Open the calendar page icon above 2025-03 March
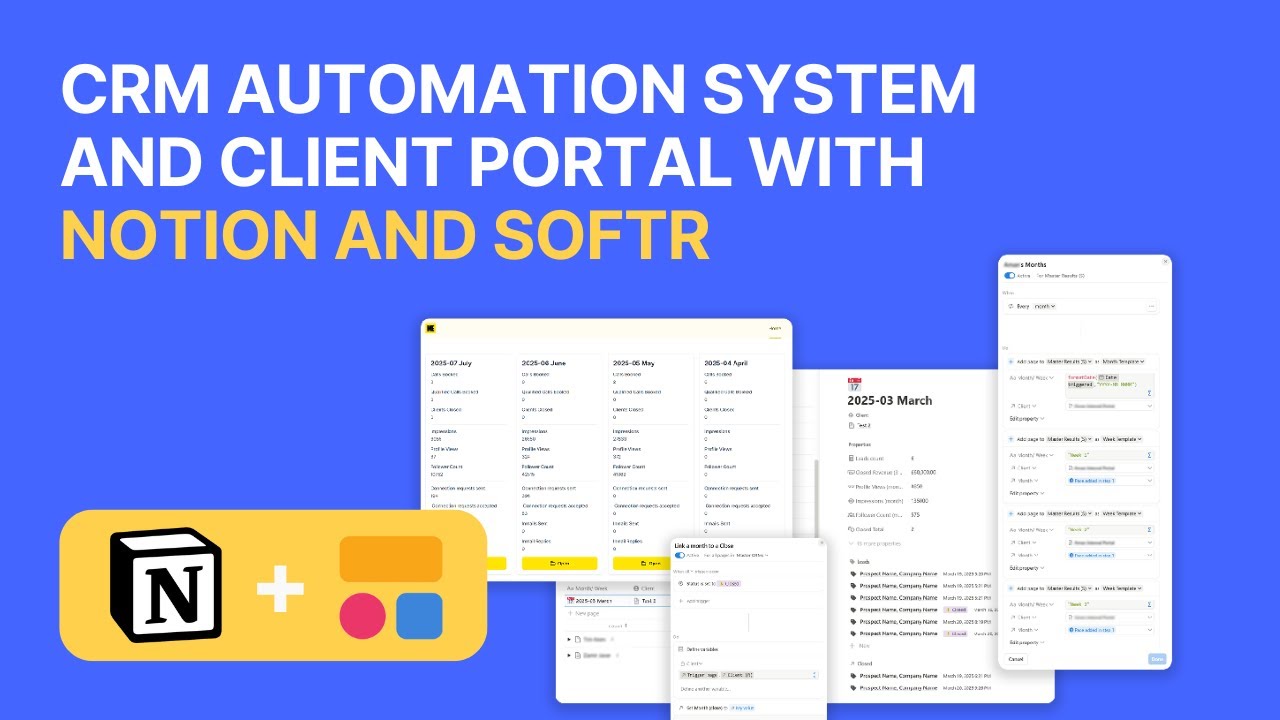 pyautogui.click(x=855, y=385)
